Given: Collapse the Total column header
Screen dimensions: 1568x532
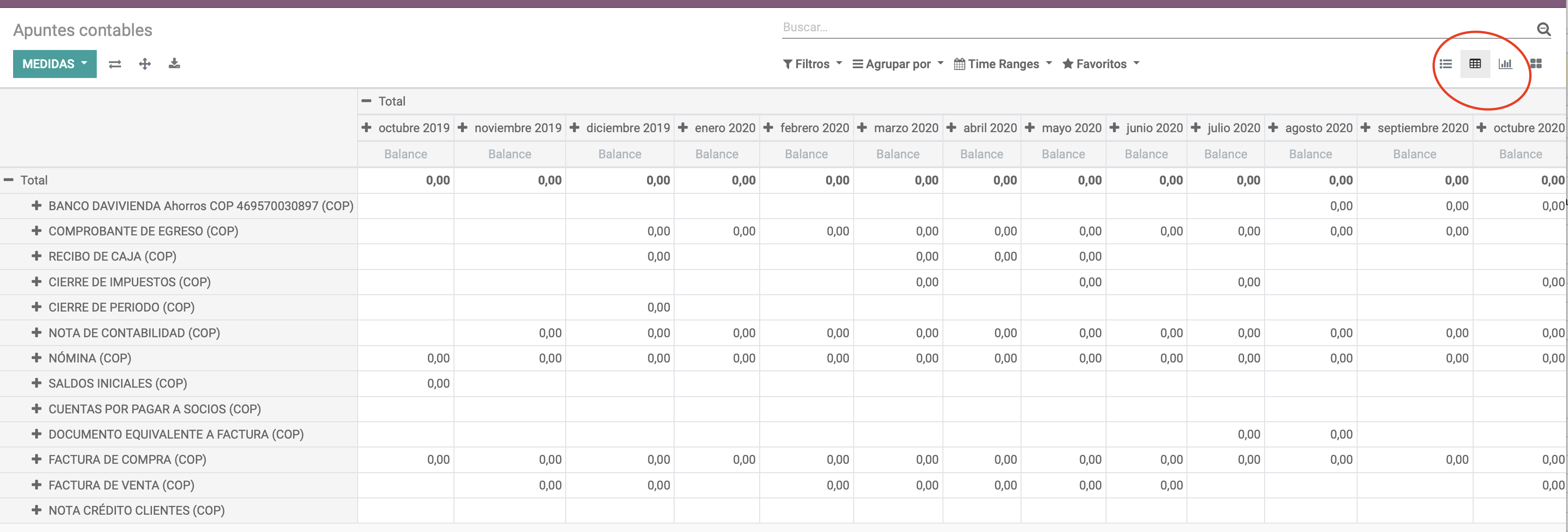Looking at the screenshot, I should [x=367, y=101].
